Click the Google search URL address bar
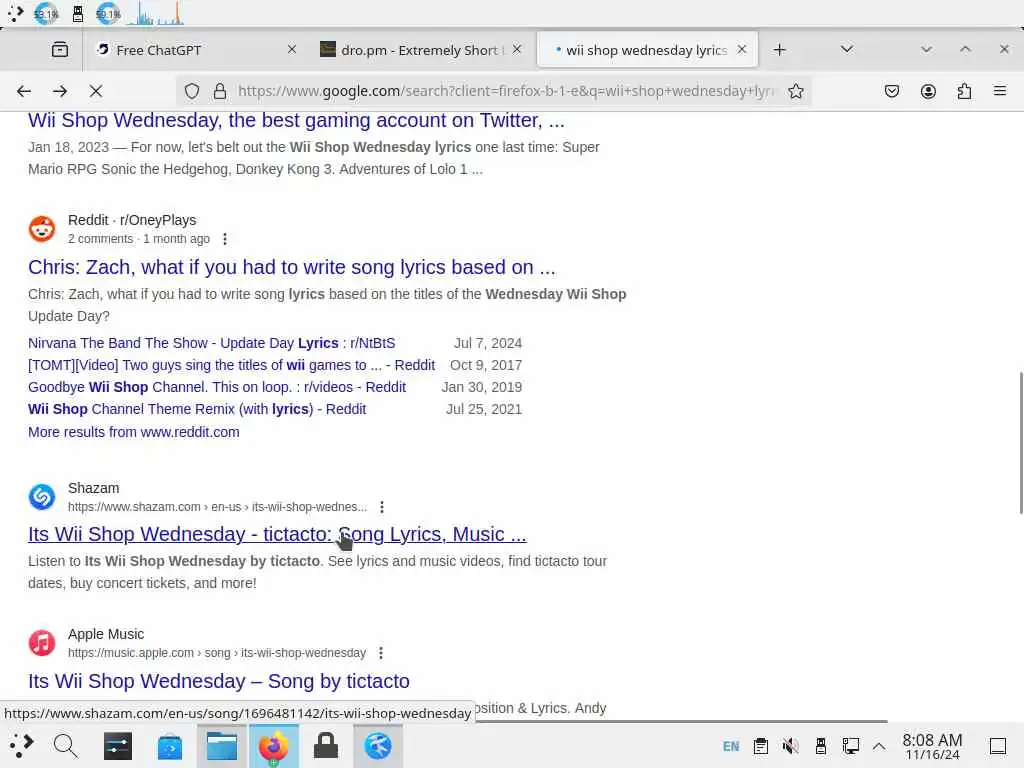Image resolution: width=1024 pixels, height=768 pixels. [x=505, y=91]
